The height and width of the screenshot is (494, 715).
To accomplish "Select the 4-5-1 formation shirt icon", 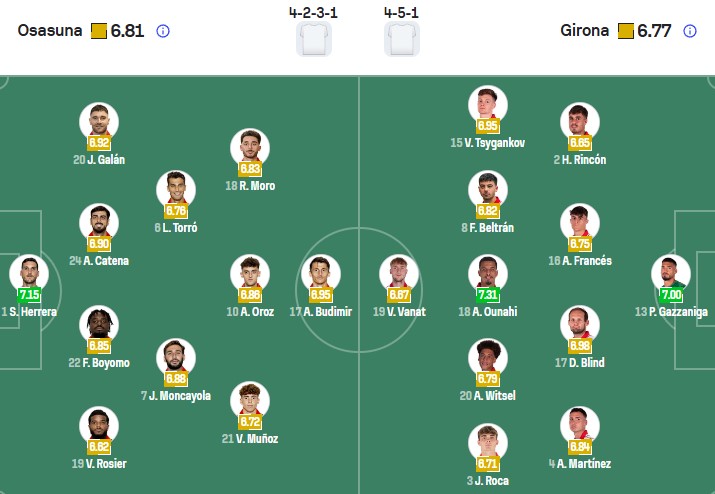I will pyautogui.click(x=402, y=38).
